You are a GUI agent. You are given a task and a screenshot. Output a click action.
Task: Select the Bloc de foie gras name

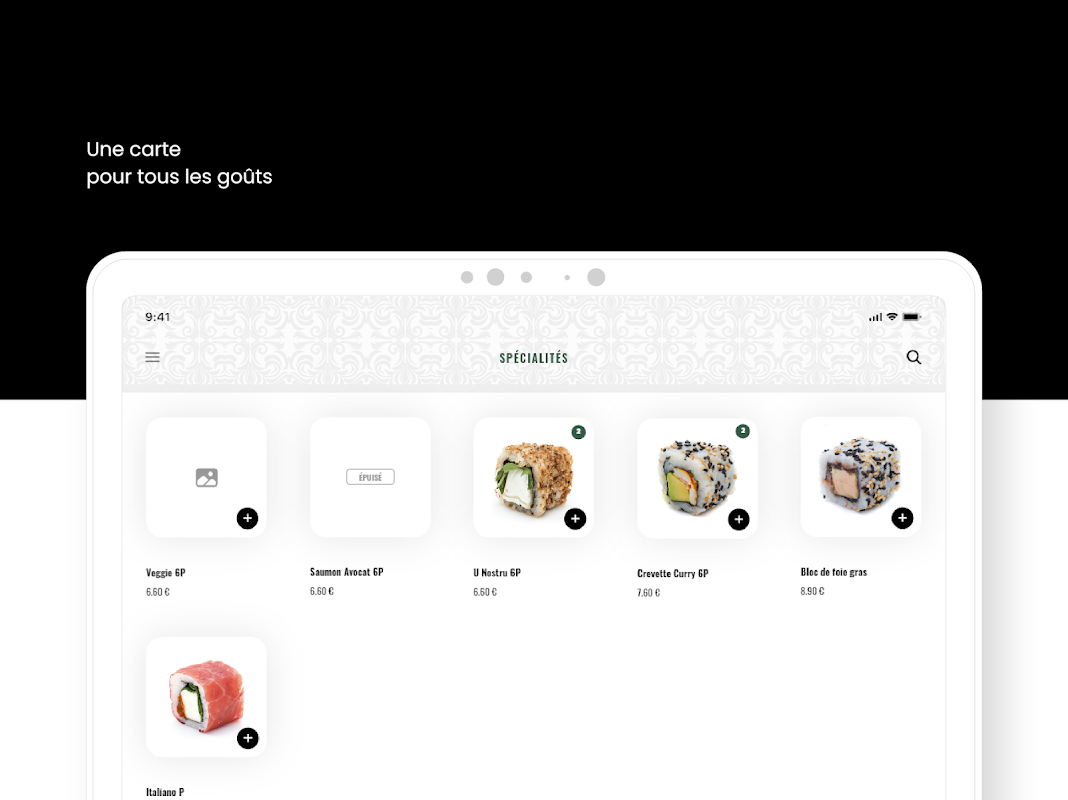(834, 572)
